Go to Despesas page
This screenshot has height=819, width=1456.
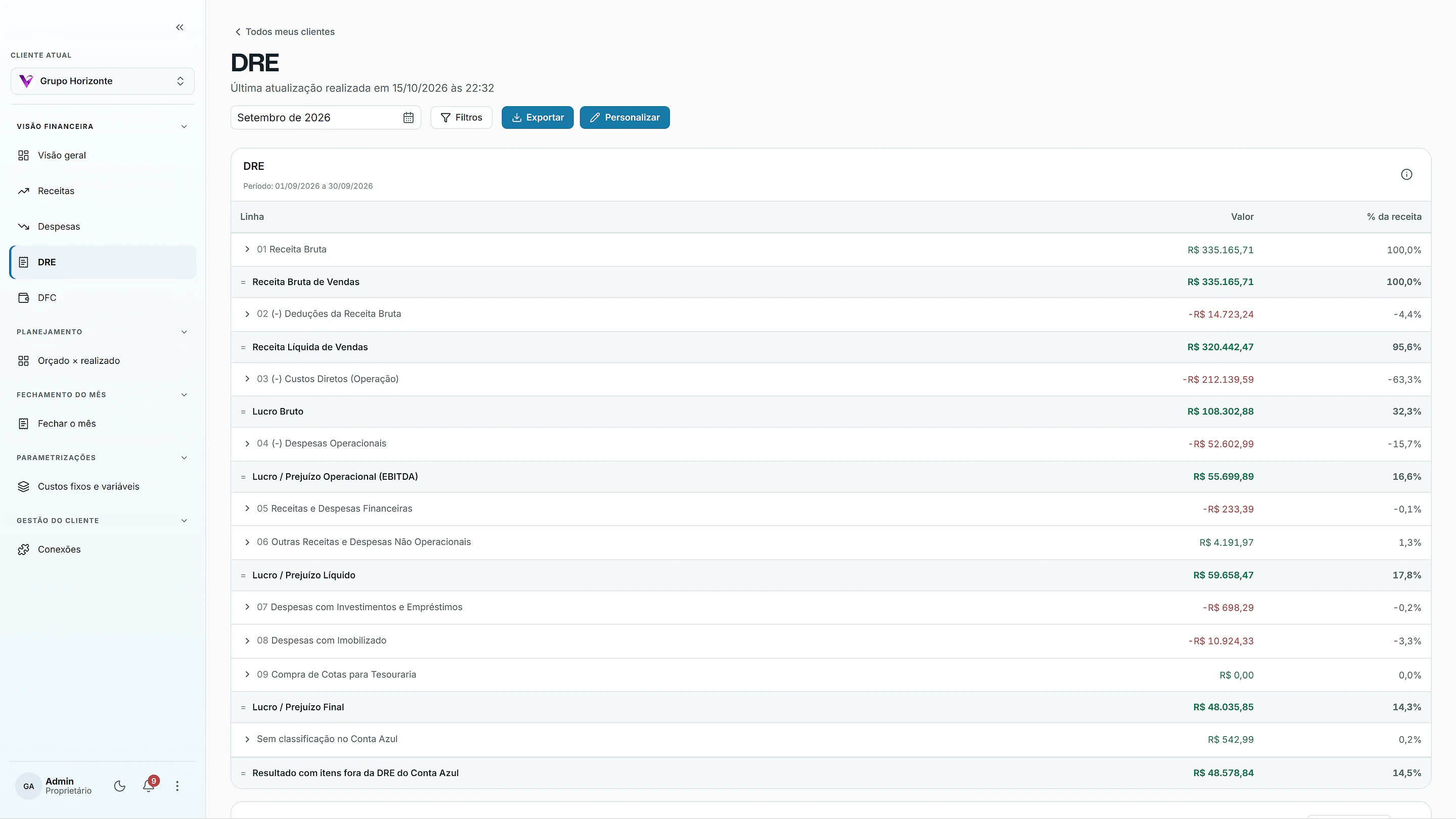click(102, 226)
